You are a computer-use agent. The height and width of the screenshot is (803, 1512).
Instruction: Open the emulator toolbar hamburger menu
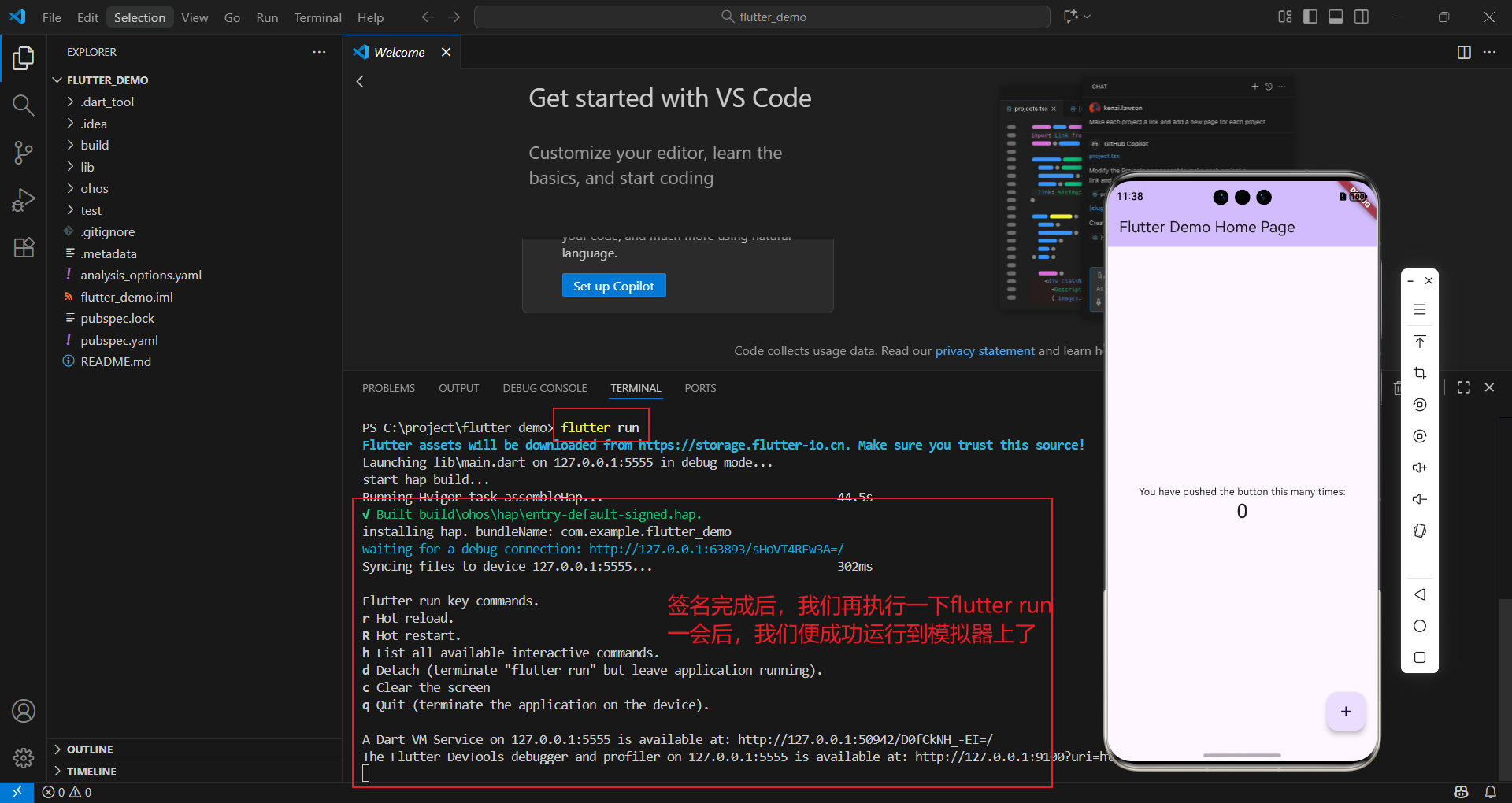click(1420, 309)
